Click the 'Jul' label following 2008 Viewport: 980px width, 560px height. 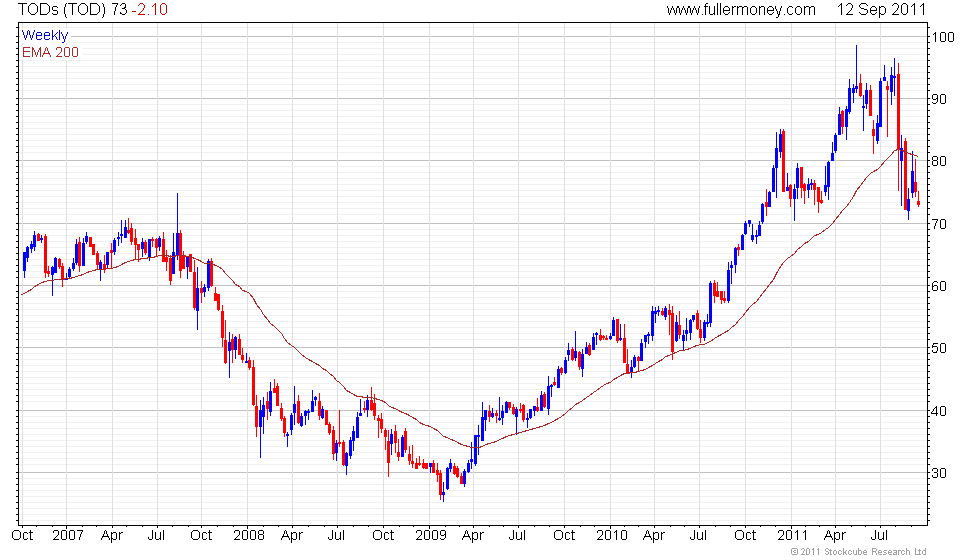click(x=336, y=536)
